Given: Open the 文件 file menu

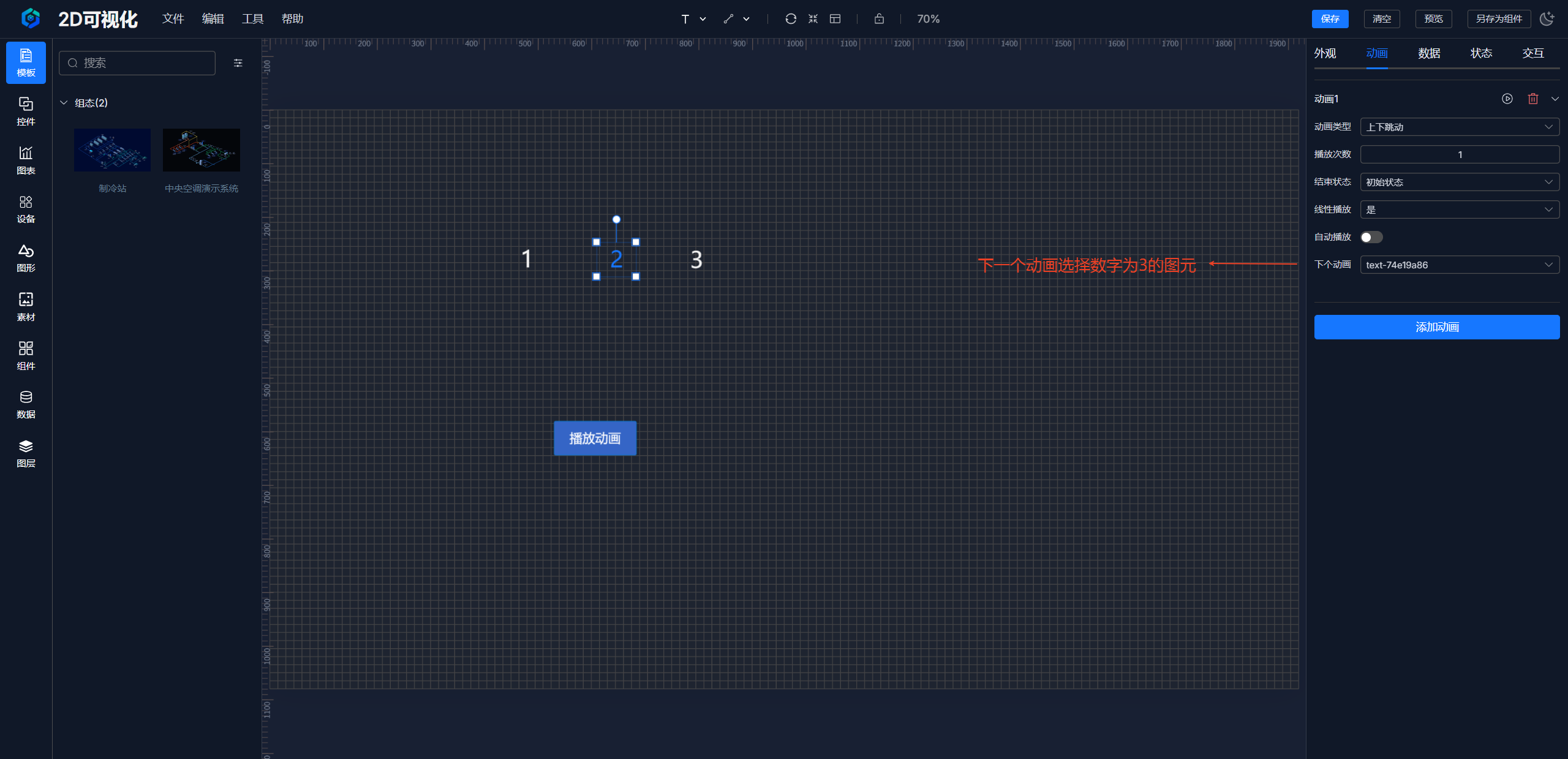Looking at the screenshot, I should [x=173, y=19].
